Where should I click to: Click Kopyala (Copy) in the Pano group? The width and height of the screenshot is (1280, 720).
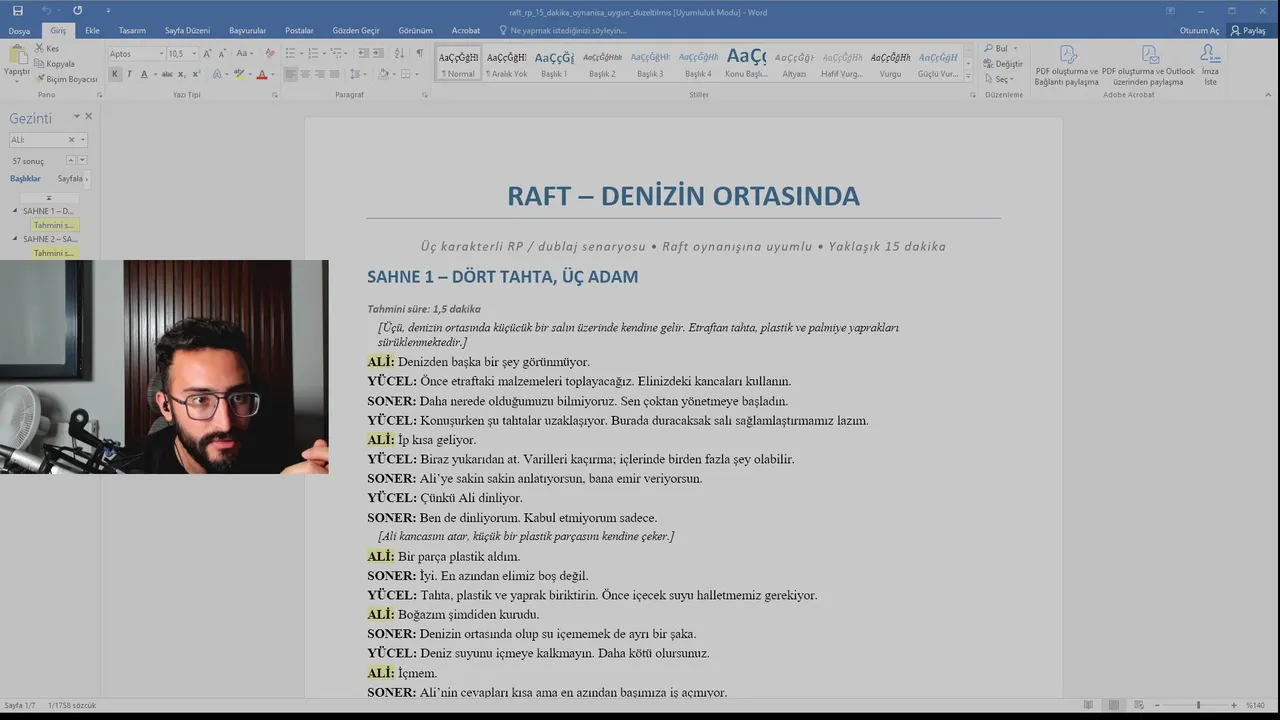pos(55,63)
